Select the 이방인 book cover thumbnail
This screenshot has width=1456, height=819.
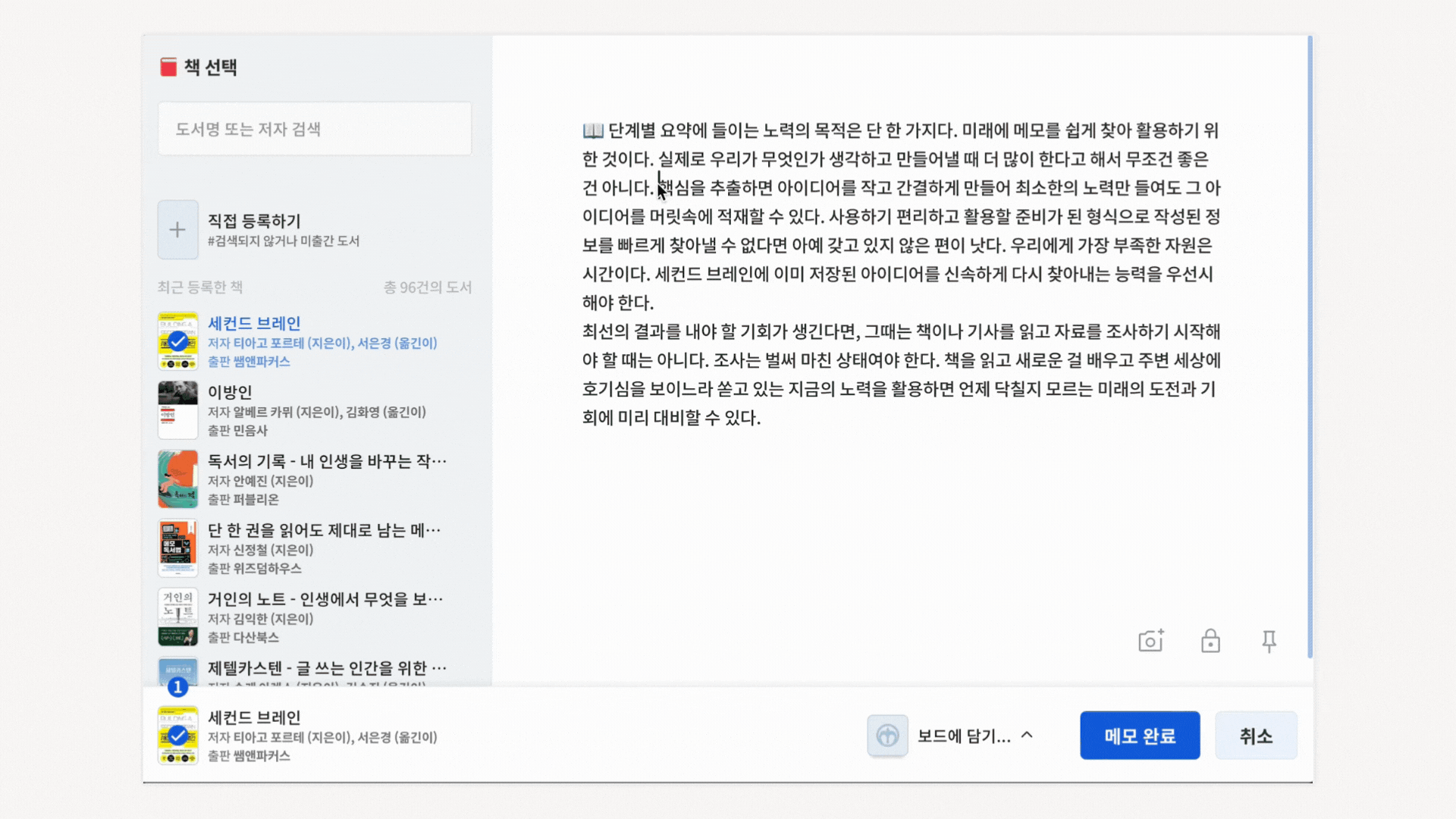coord(178,410)
